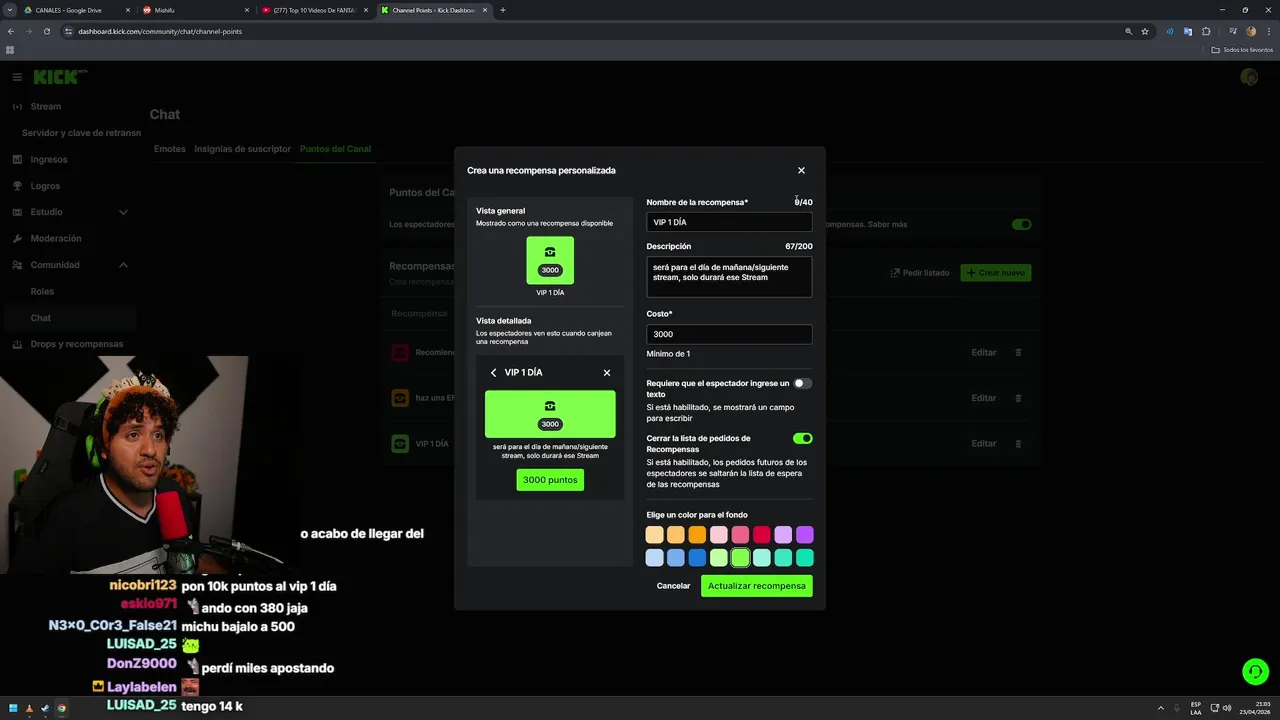Screen dimensions: 1280x720
Task: Click the back arrow beside VIP 1 DÍA preview
Action: (x=493, y=373)
